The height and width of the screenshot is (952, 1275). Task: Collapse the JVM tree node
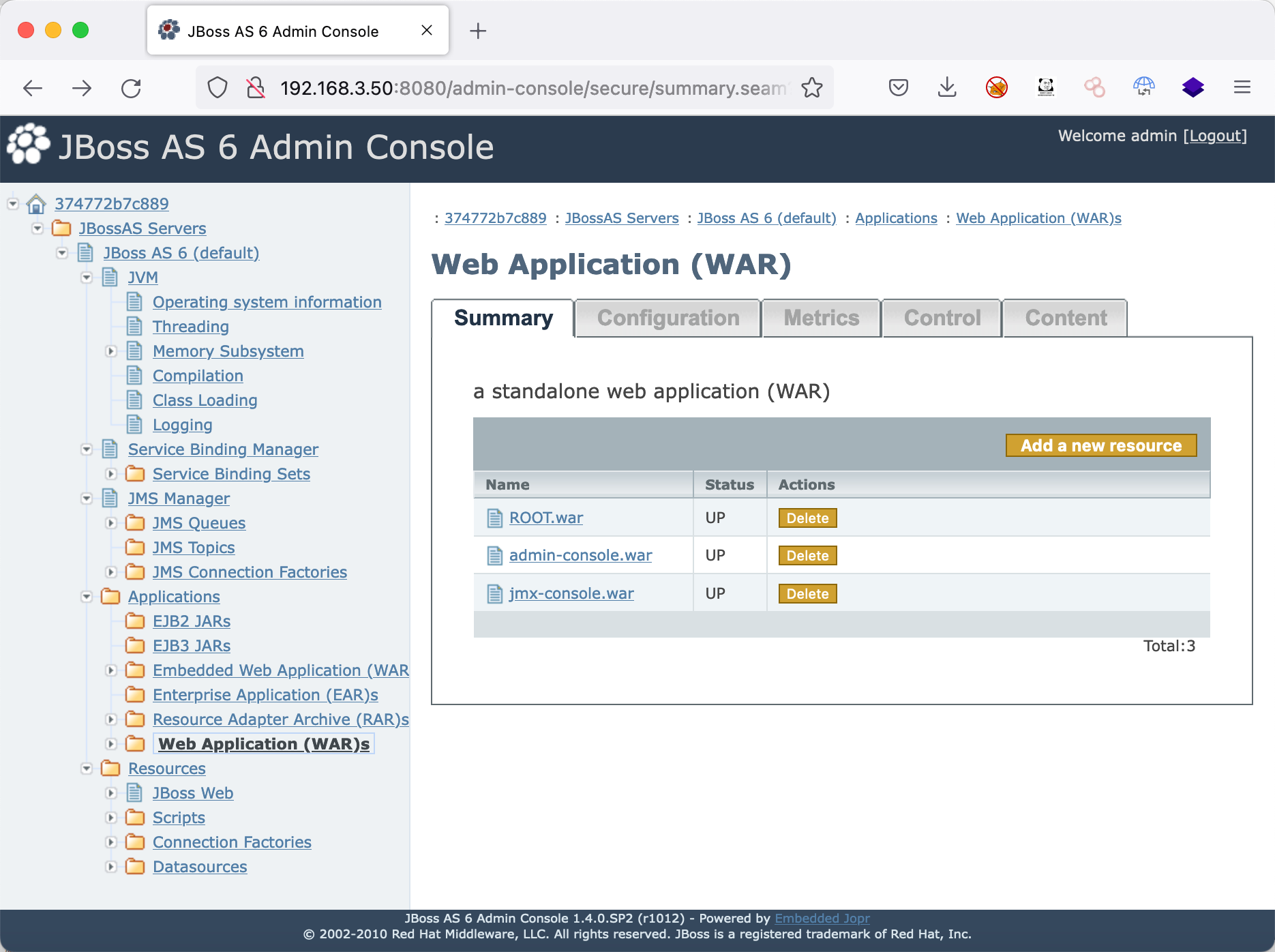click(x=87, y=278)
